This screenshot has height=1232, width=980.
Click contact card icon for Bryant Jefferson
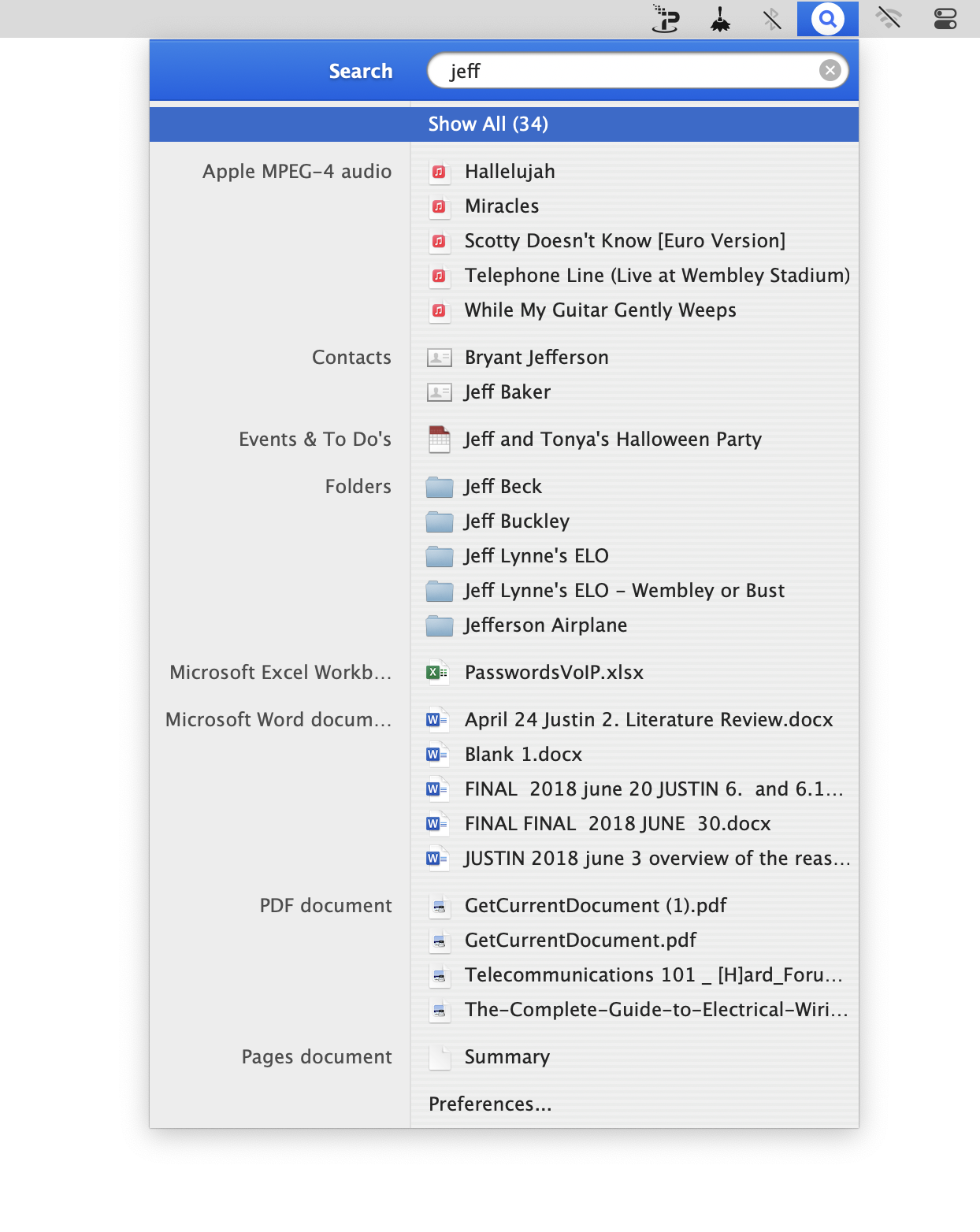439,358
